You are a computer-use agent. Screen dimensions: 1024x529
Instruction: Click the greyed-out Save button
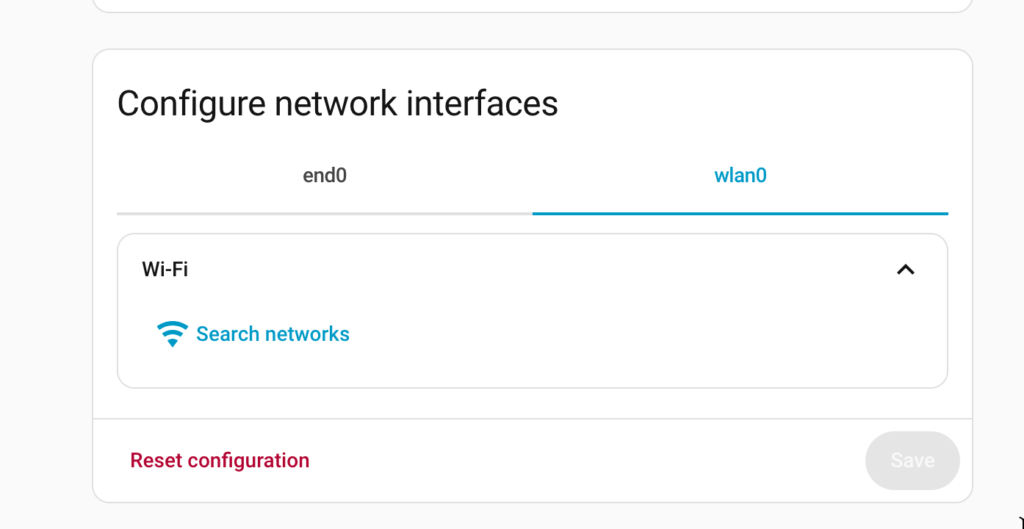pos(912,460)
